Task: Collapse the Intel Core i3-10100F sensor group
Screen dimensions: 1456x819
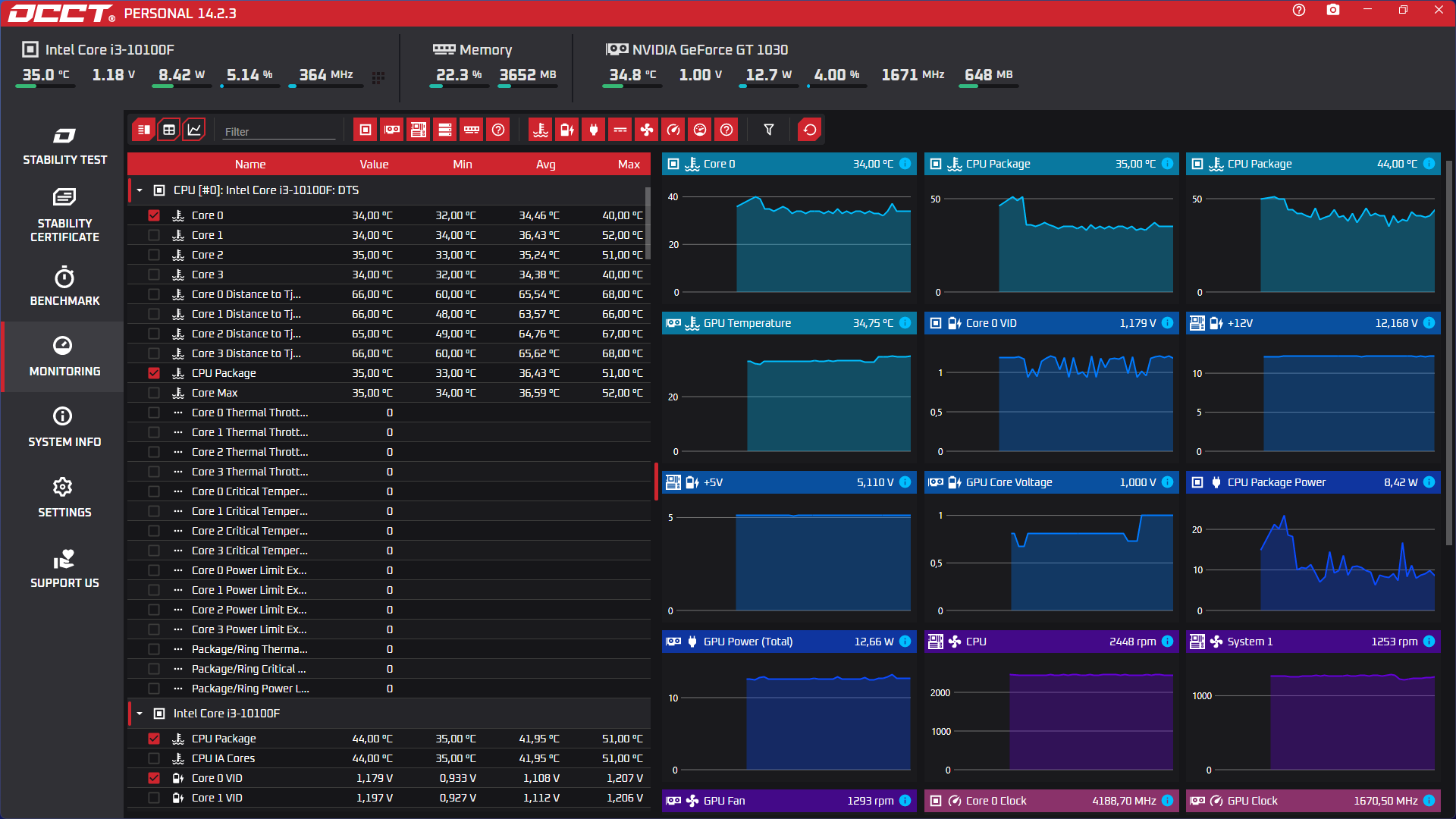Action: coord(140,714)
